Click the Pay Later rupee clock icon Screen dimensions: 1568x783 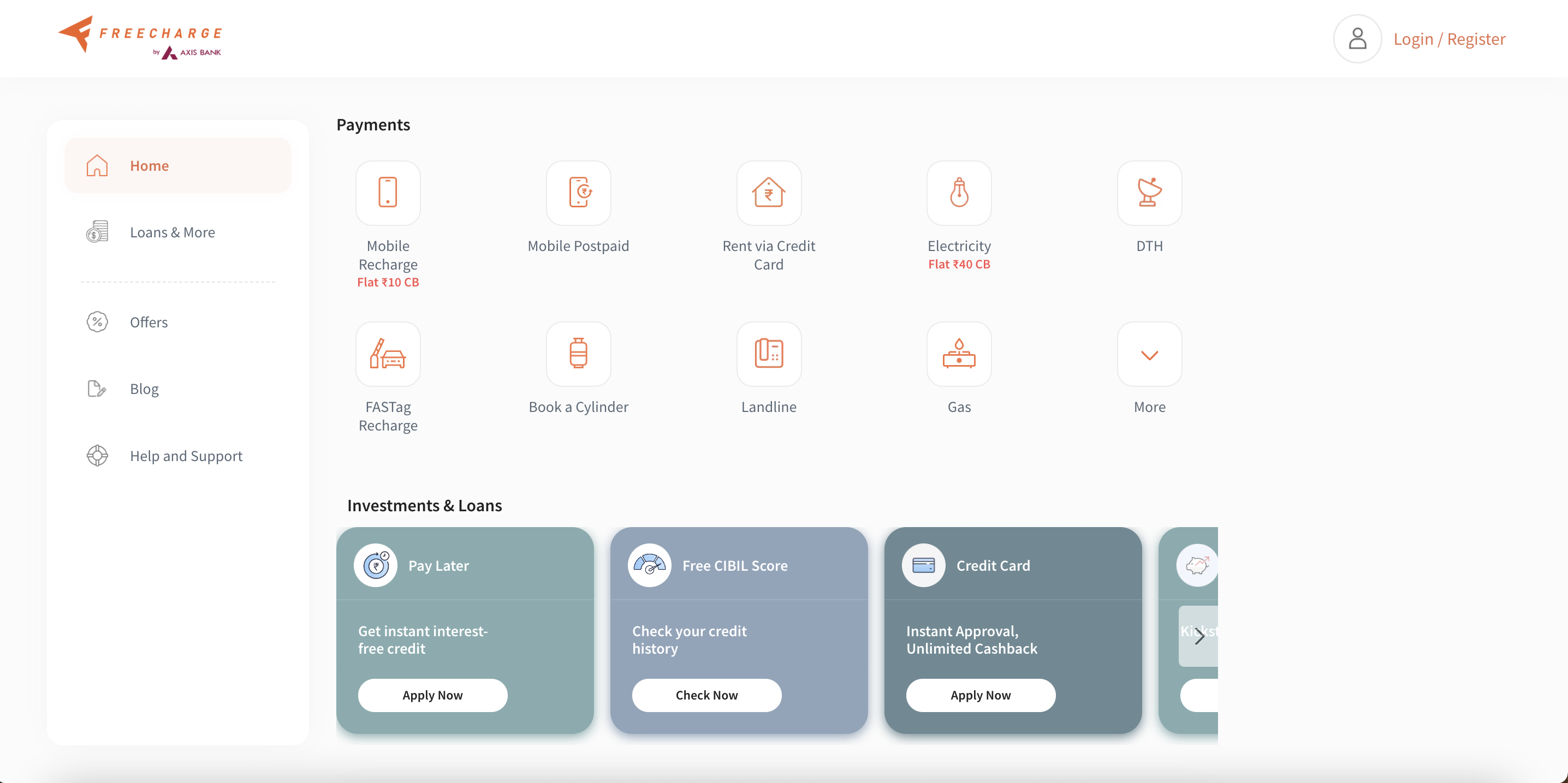click(x=376, y=565)
